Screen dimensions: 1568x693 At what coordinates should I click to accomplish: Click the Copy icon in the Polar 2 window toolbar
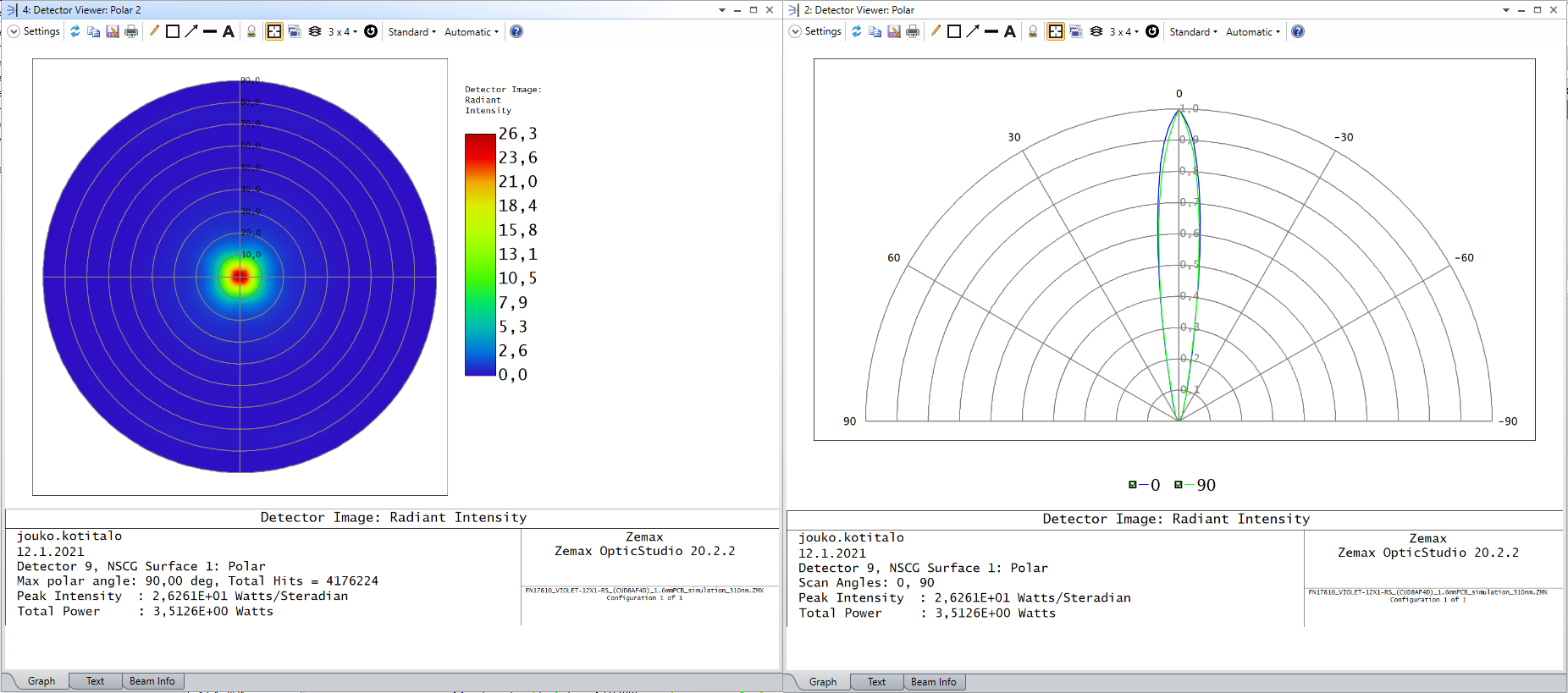click(94, 31)
